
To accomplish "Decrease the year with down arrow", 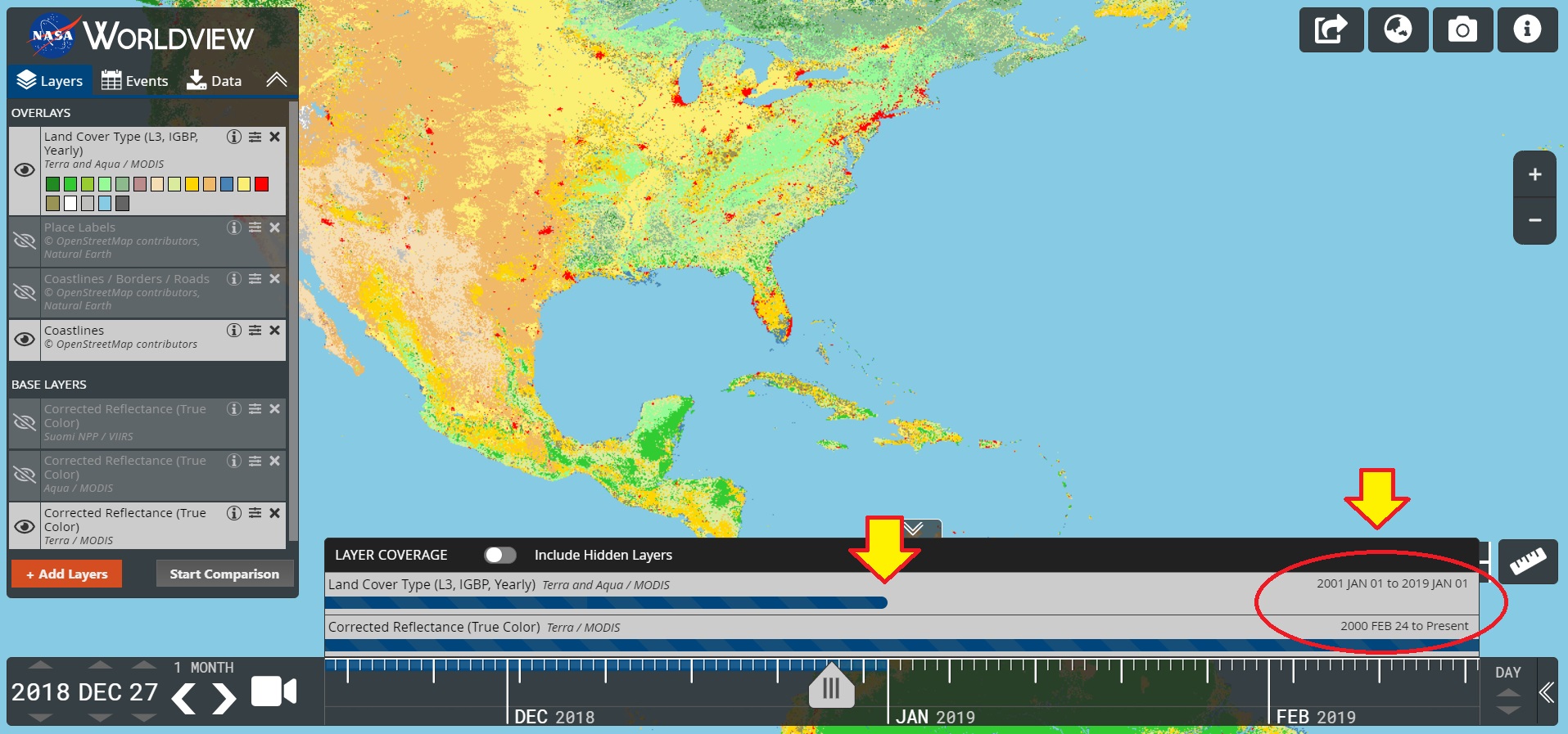I will (x=40, y=718).
